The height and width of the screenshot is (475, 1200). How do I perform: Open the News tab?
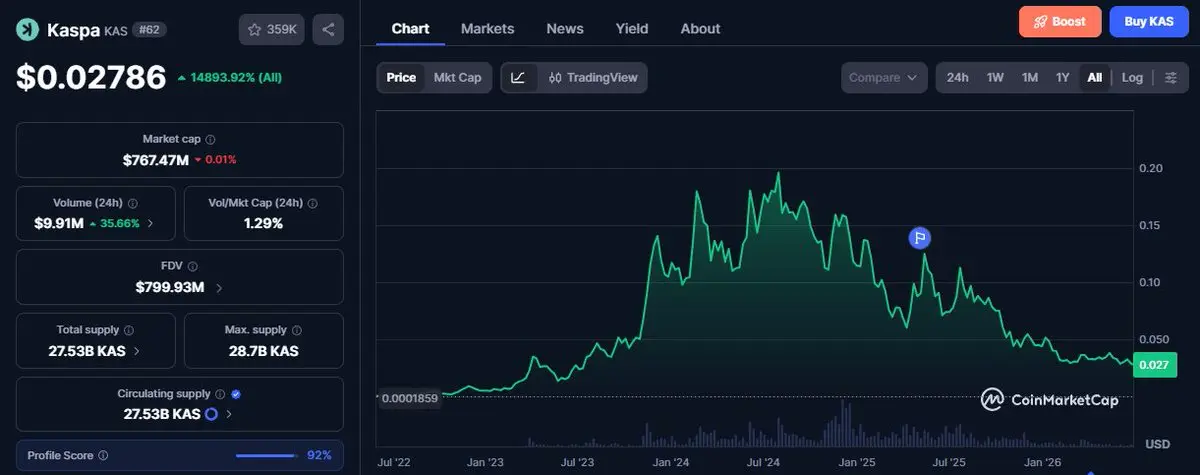coord(565,28)
